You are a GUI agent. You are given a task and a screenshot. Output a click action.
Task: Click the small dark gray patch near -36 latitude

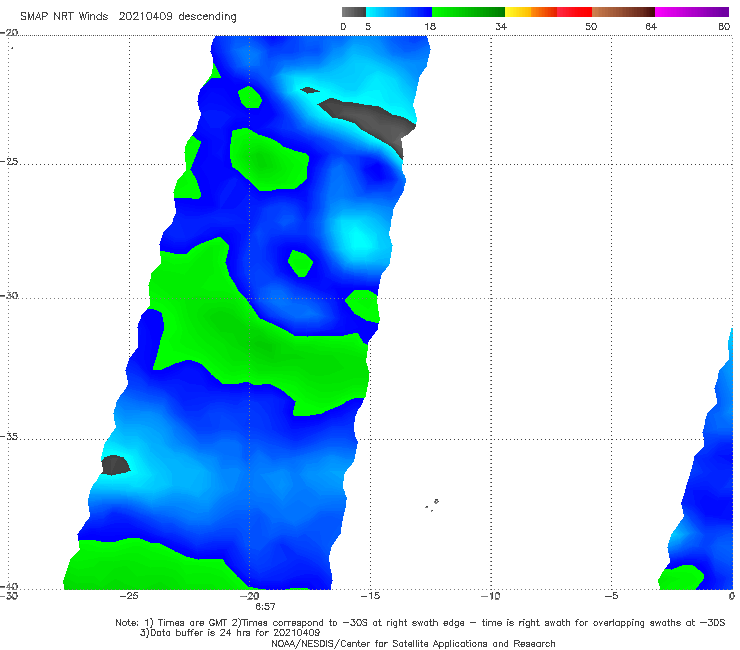click(115, 465)
